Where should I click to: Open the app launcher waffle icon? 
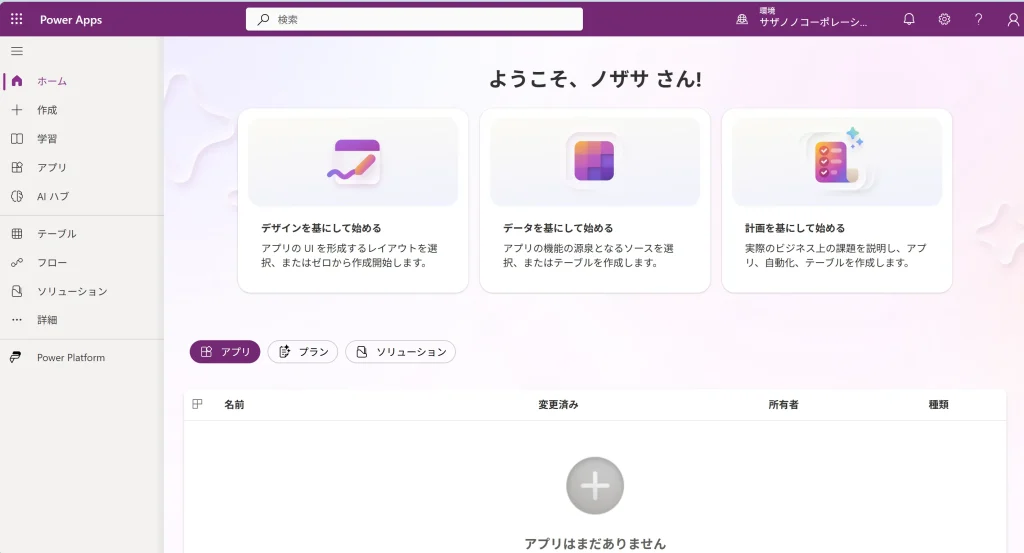tap(16, 19)
